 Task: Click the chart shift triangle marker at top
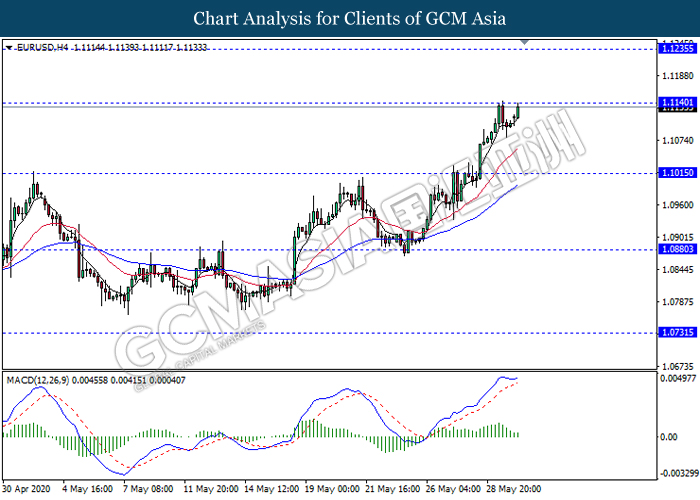coord(525,42)
